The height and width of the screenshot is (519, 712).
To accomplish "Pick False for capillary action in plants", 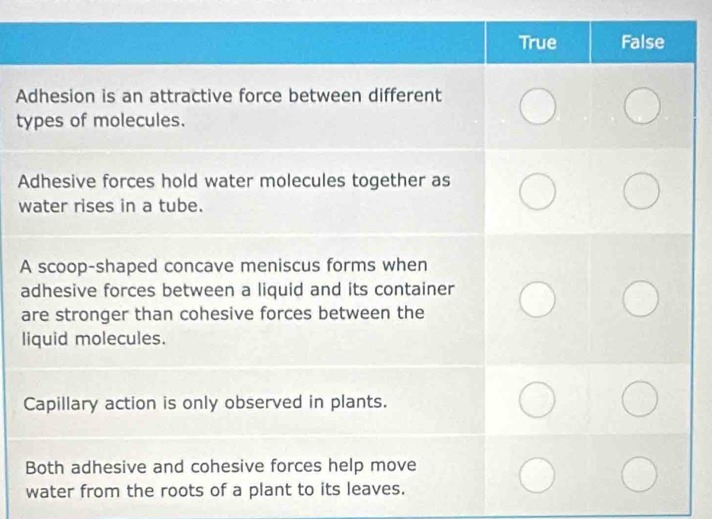I will click(x=640, y=399).
